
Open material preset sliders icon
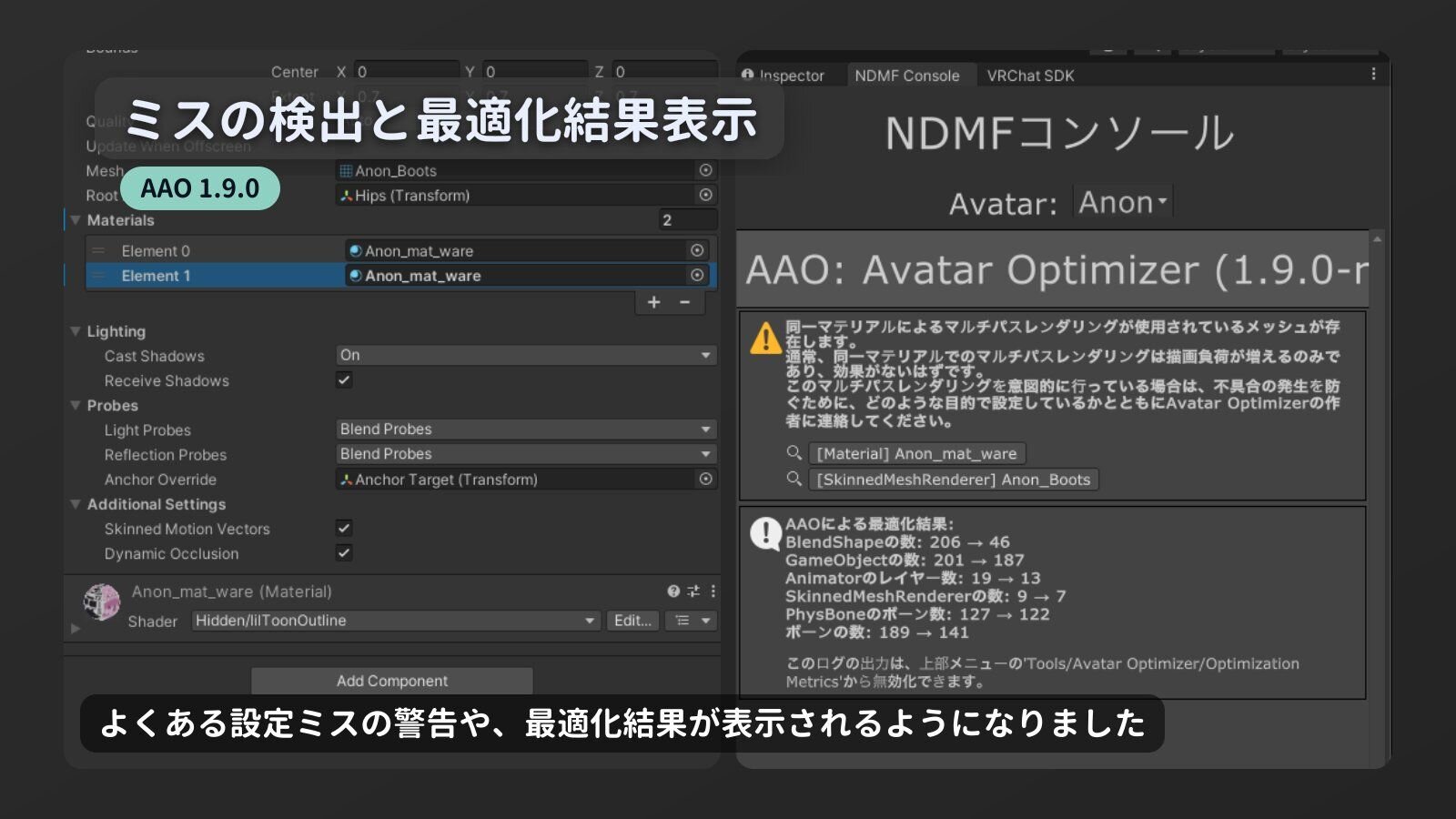[693, 591]
